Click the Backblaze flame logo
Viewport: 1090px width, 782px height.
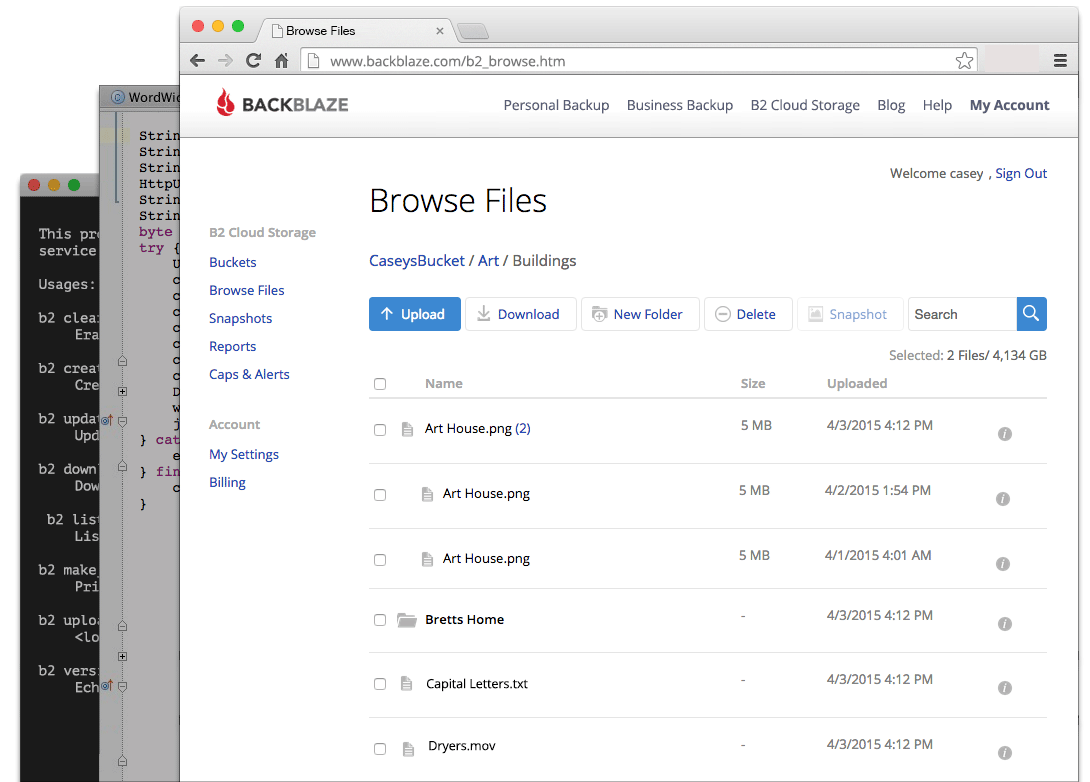pyautogui.click(x=226, y=104)
